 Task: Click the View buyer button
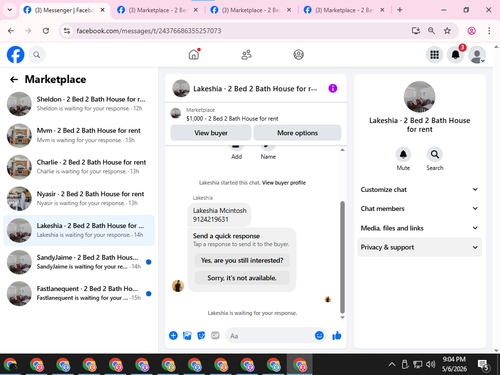click(x=211, y=133)
